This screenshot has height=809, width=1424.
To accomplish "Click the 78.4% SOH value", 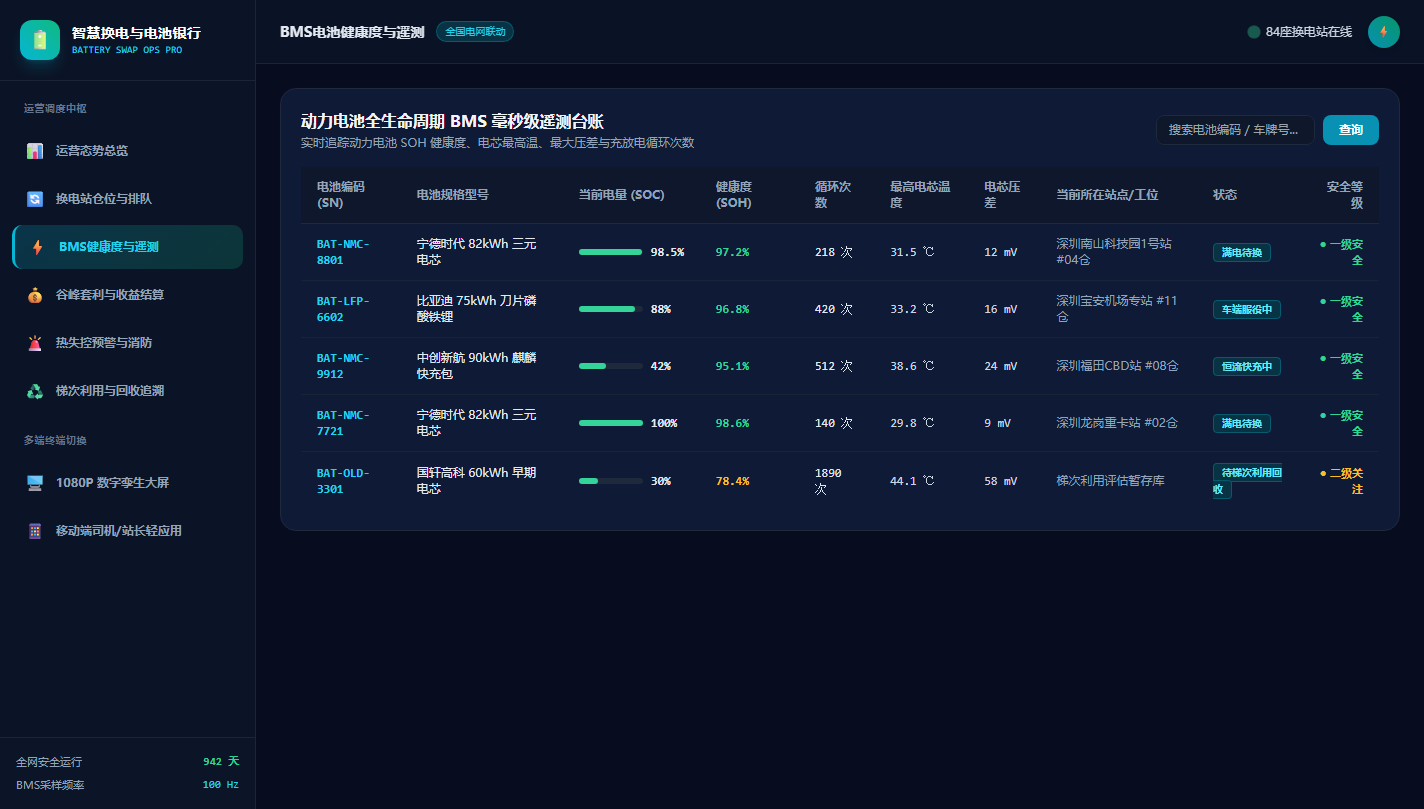I will tap(732, 481).
